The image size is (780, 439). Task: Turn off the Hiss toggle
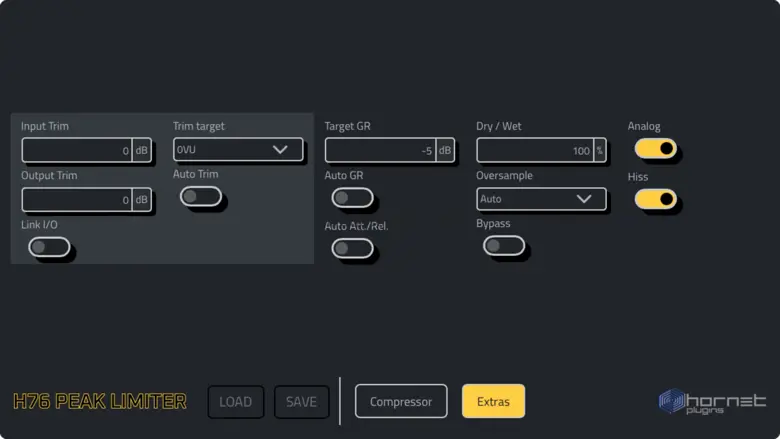(656, 199)
